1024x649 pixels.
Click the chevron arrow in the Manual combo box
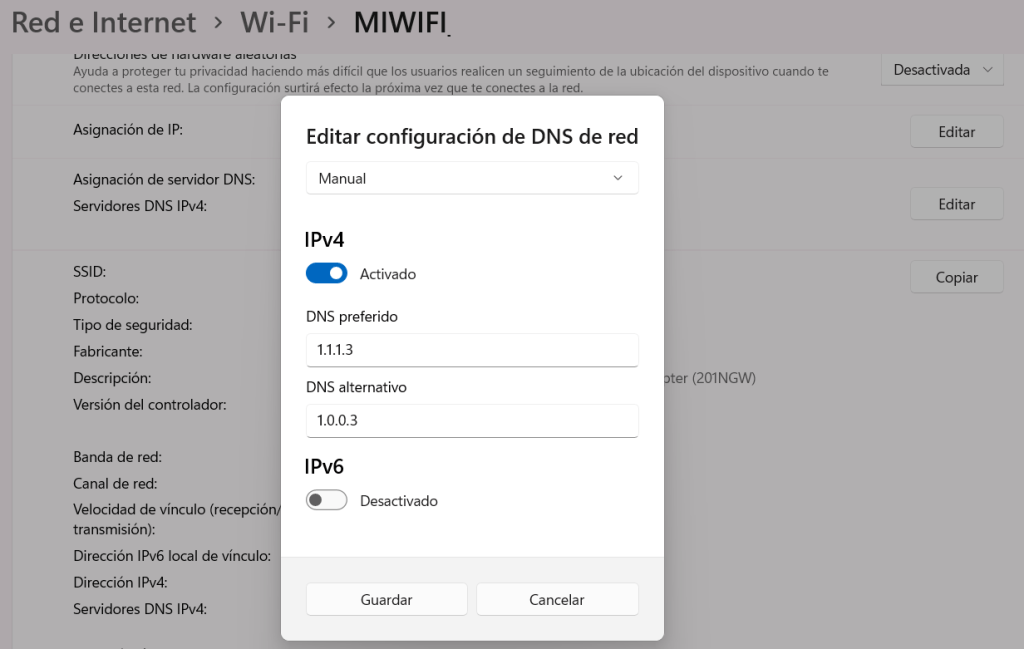617,179
